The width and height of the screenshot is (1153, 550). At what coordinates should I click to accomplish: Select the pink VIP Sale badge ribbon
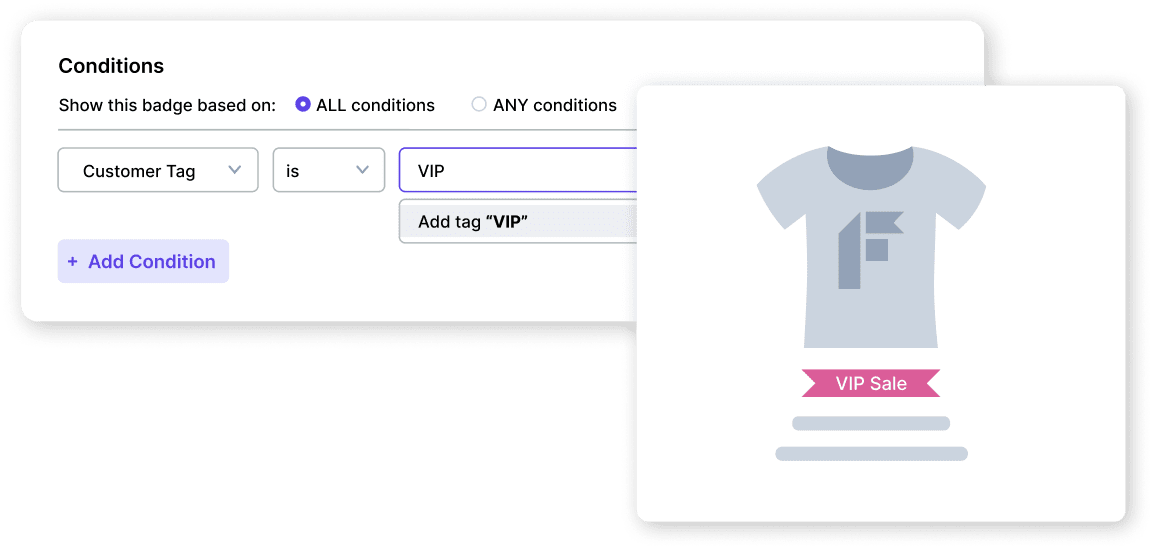click(x=871, y=383)
